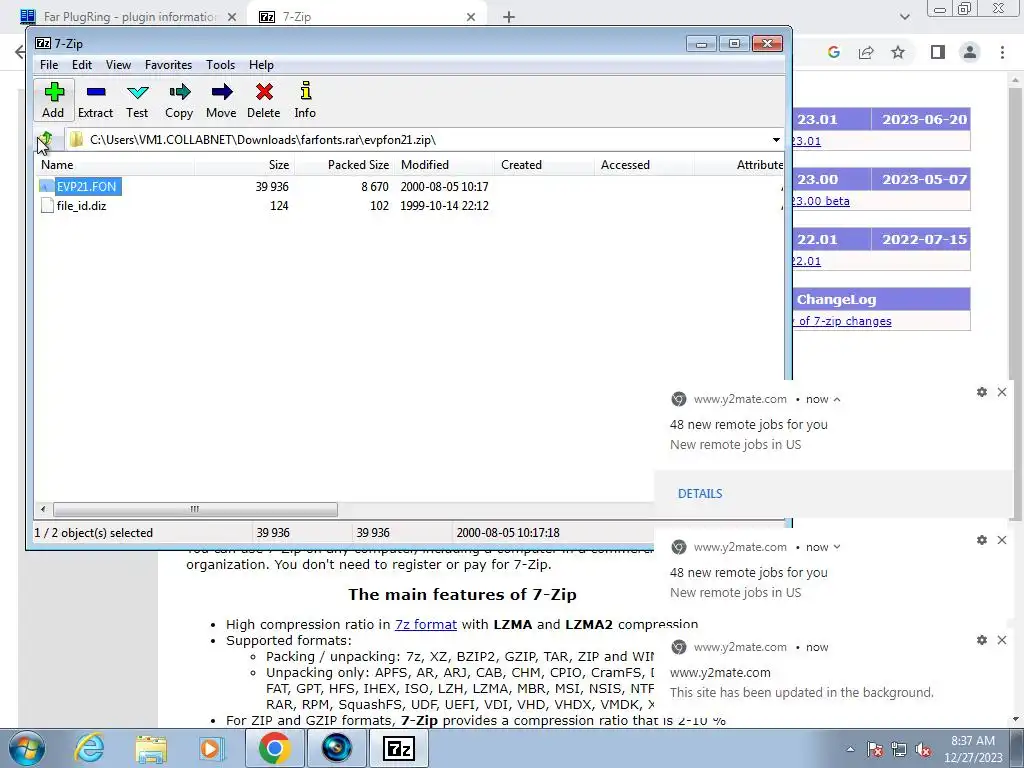1024x768 pixels.
Task: Dismiss the site updated notification
Action: click(x=1002, y=640)
